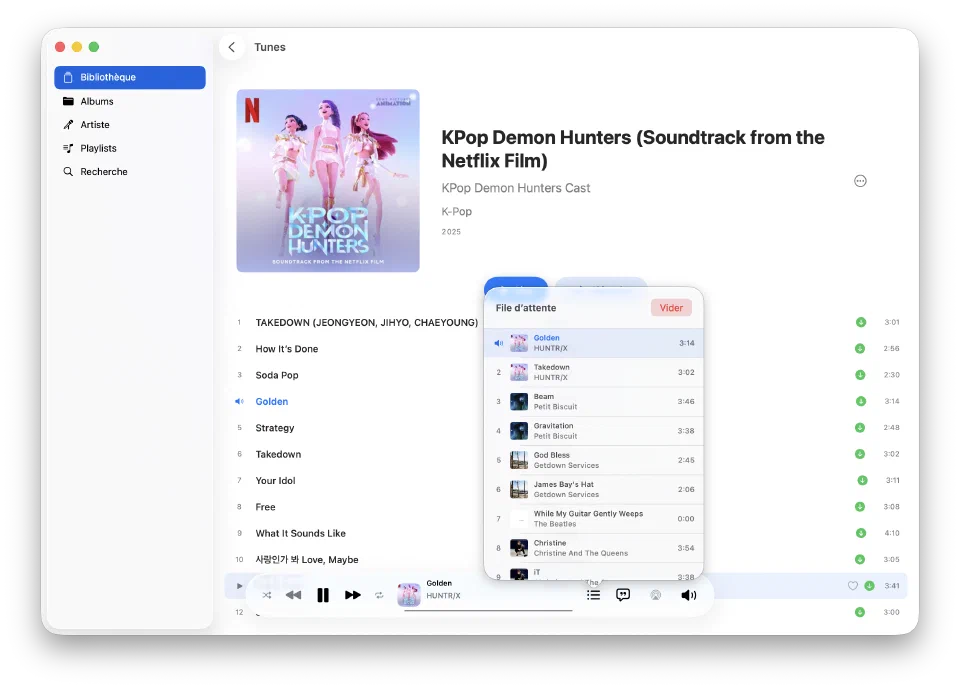Click download icon on the 3:41 row
The height and width of the screenshot is (689, 960).
click(869, 585)
